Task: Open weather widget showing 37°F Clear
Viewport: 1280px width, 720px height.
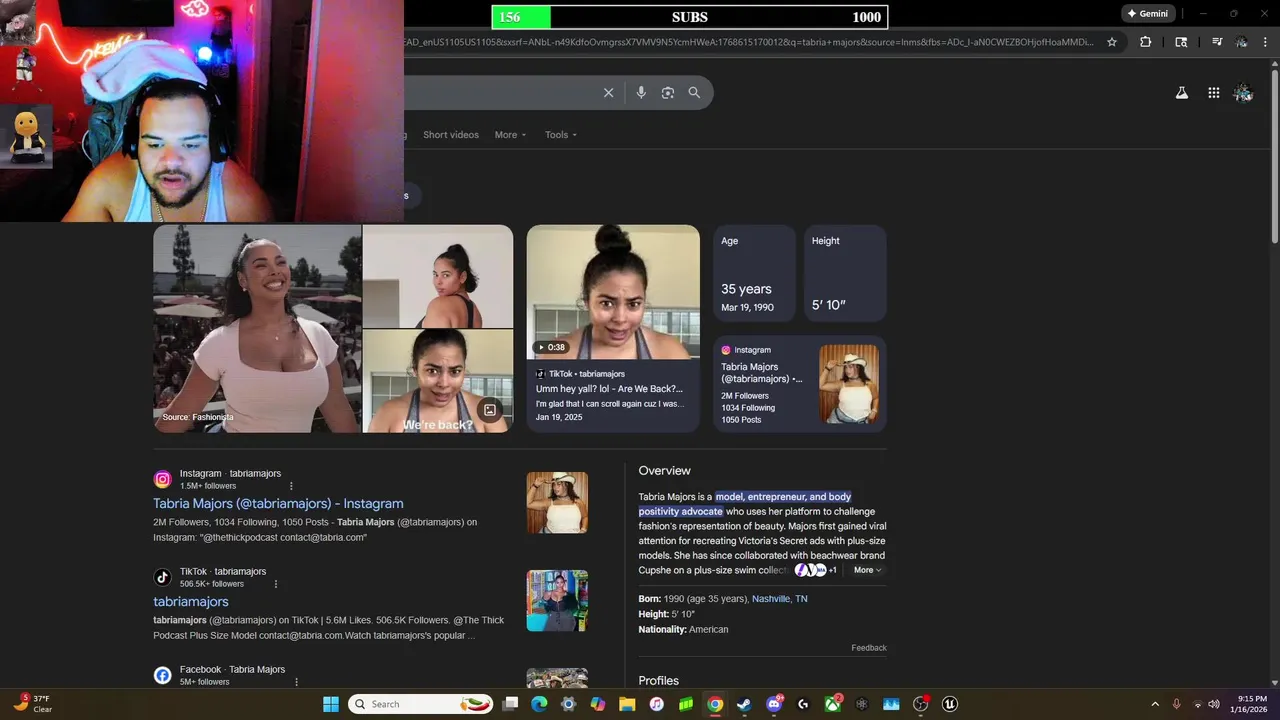Action: tap(32, 704)
